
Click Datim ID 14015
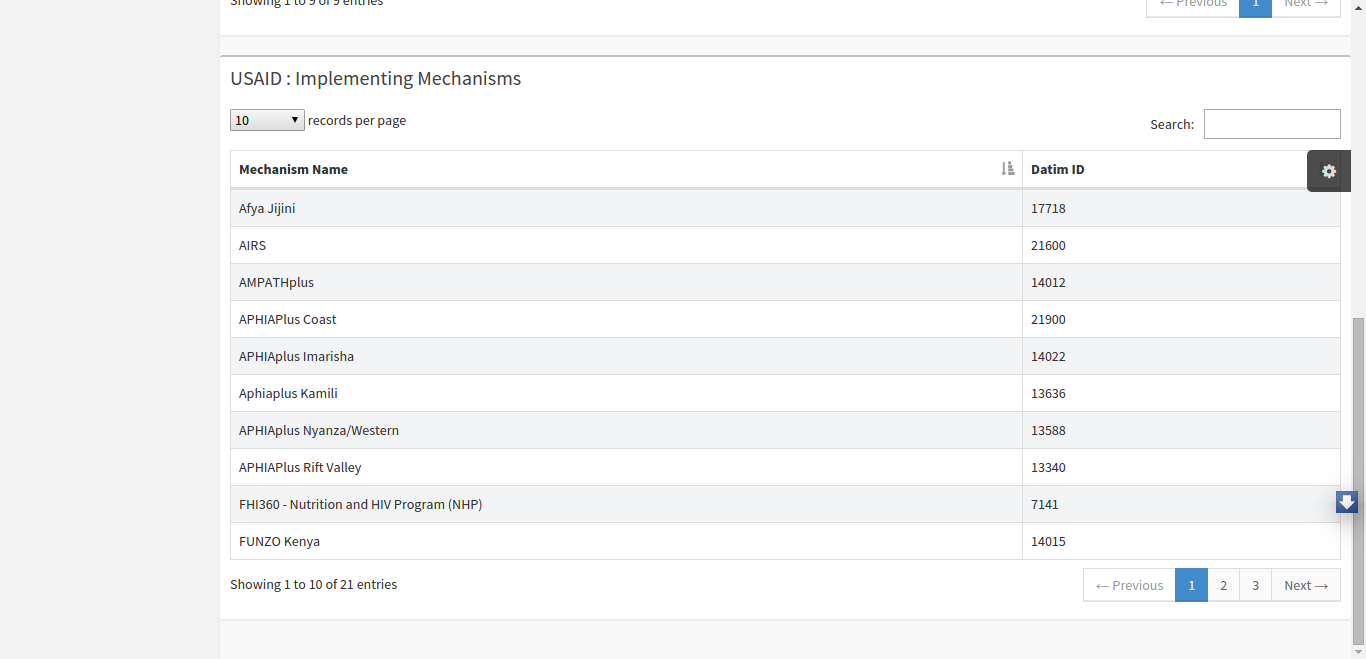(x=1048, y=541)
